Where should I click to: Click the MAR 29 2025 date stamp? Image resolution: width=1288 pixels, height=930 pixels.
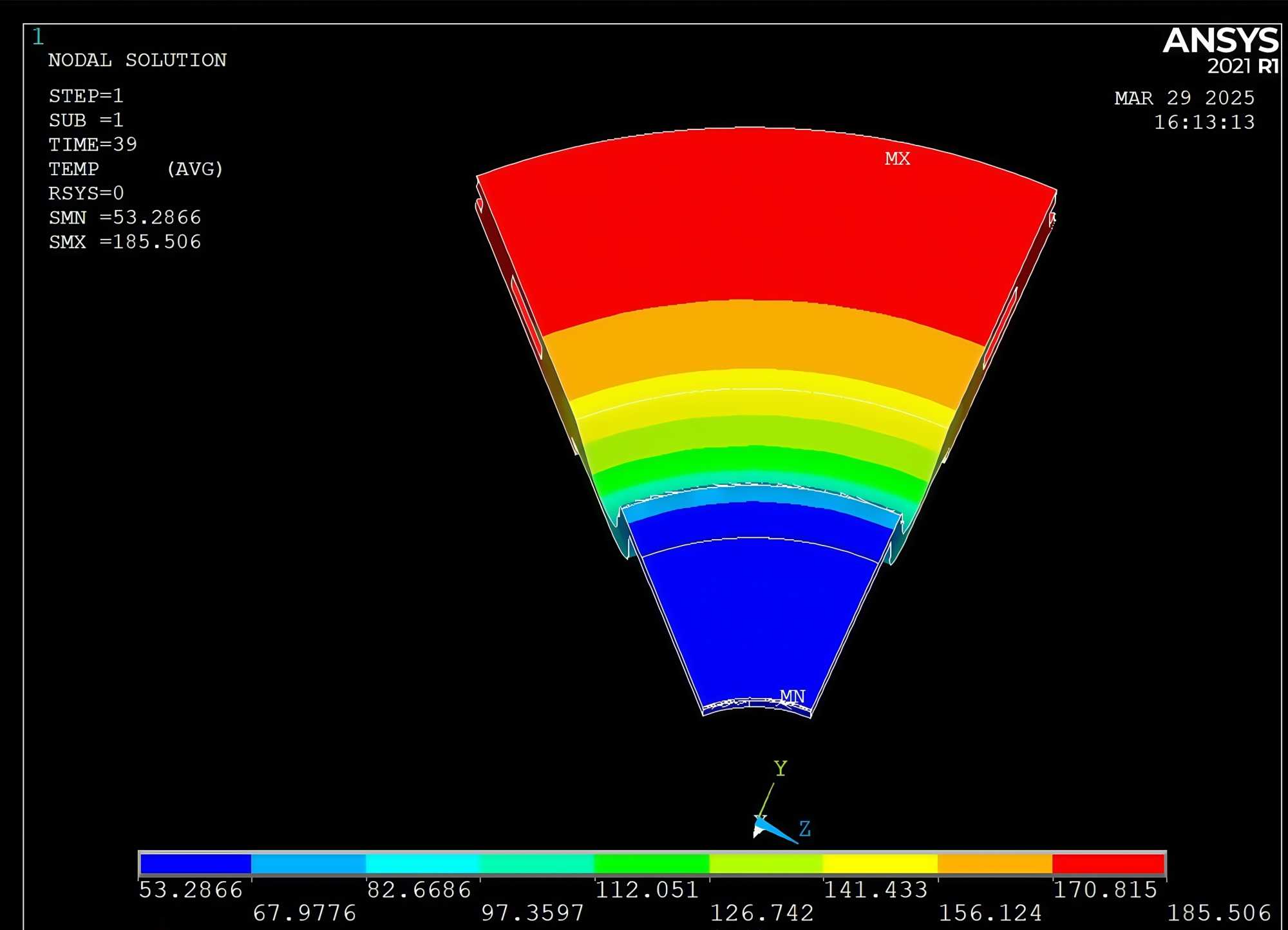point(1184,98)
